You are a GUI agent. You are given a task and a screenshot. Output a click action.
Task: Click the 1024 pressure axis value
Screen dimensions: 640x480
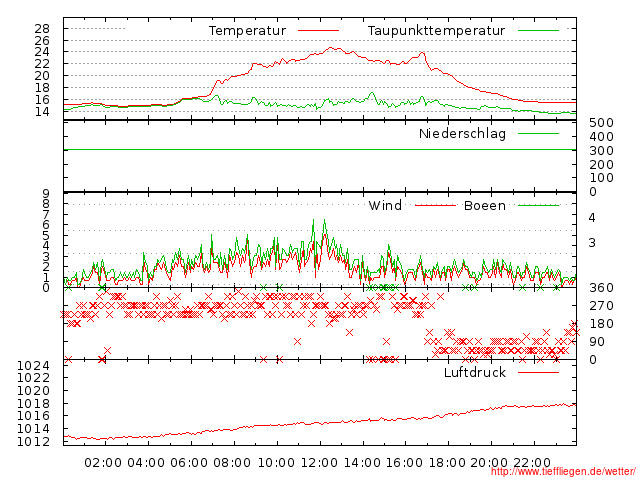pyautogui.click(x=33, y=365)
